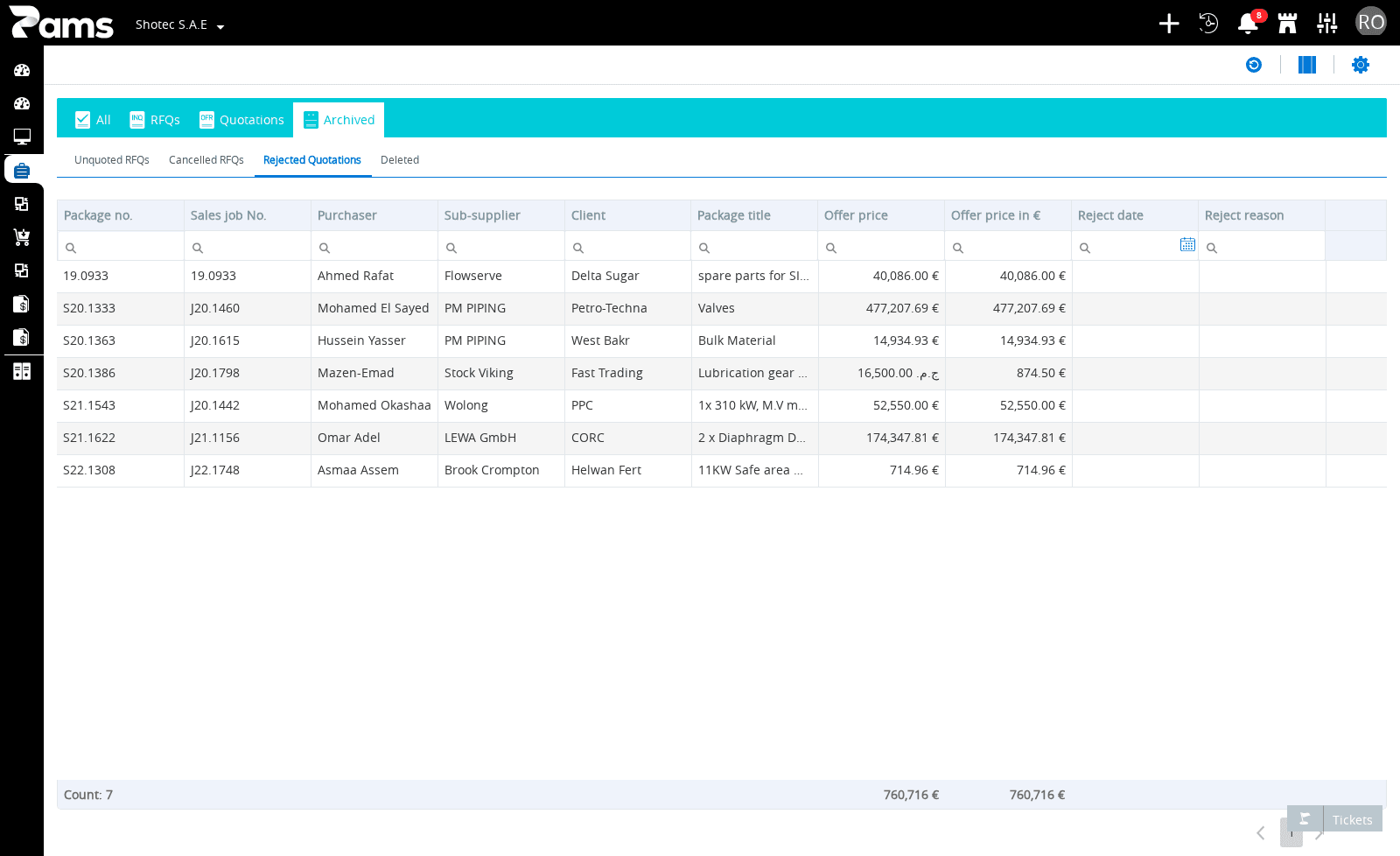1400x856 pixels.
Task: Select purchaser Mohamed Okashaa cell
Action: (x=374, y=405)
